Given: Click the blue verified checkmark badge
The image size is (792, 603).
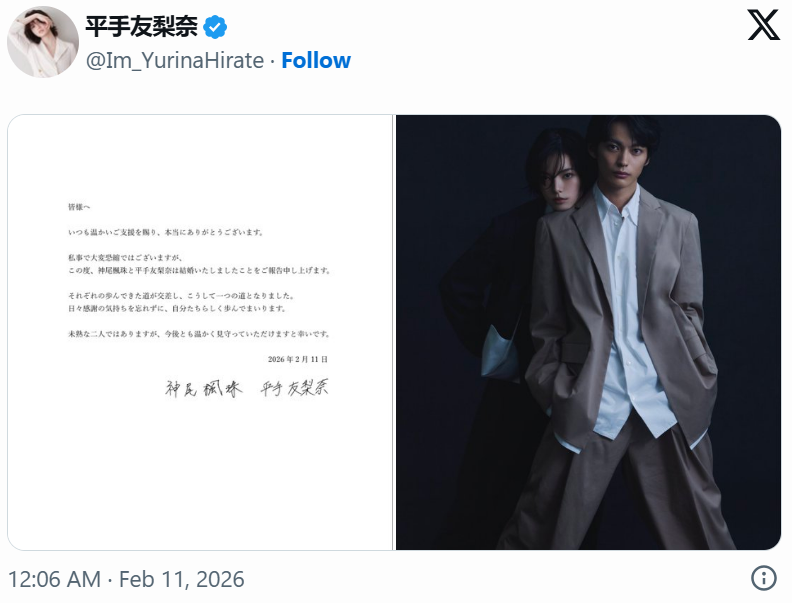Looking at the screenshot, I should [215, 27].
